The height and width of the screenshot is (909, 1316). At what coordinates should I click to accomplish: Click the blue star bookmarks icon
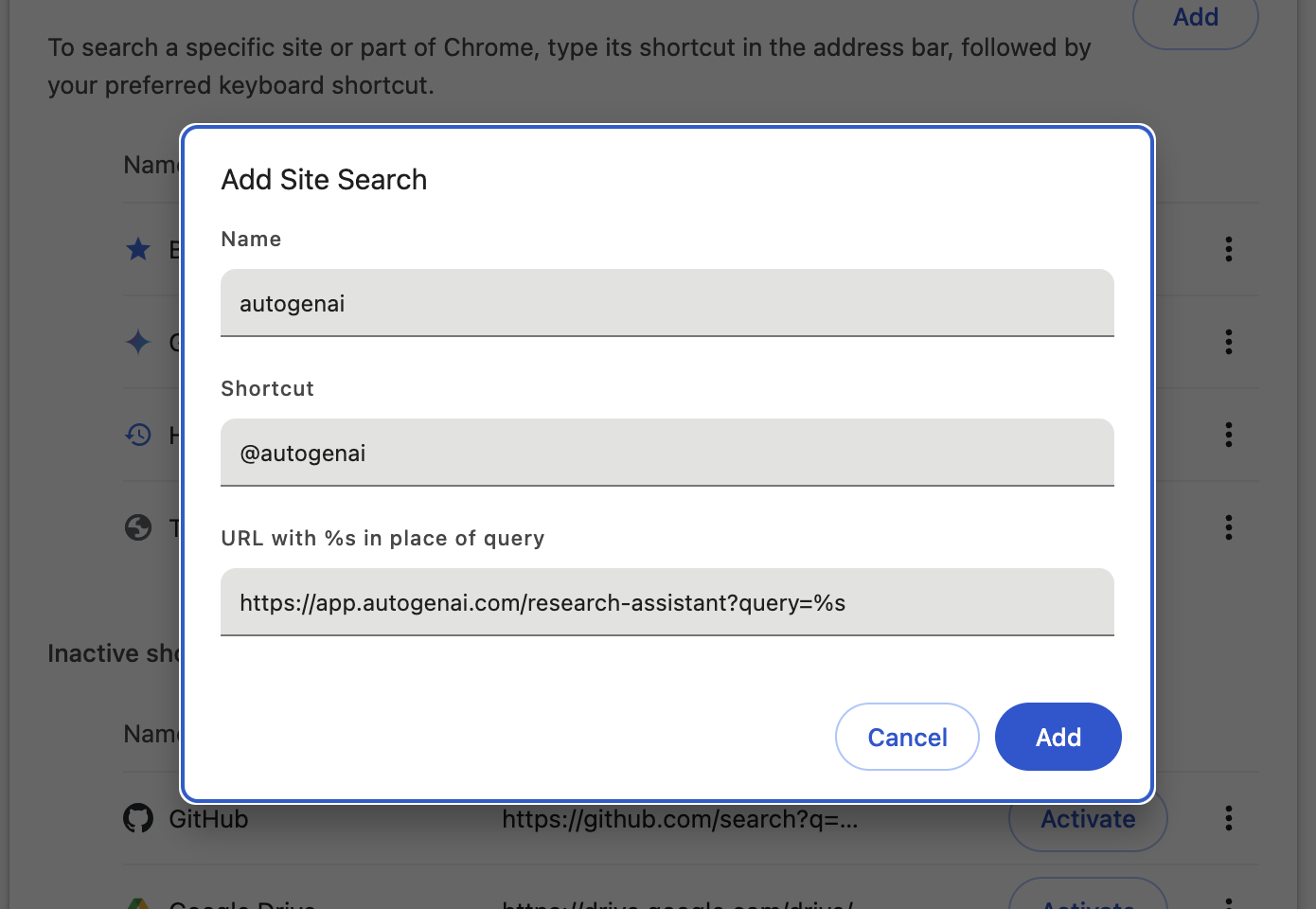pos(138,249)
